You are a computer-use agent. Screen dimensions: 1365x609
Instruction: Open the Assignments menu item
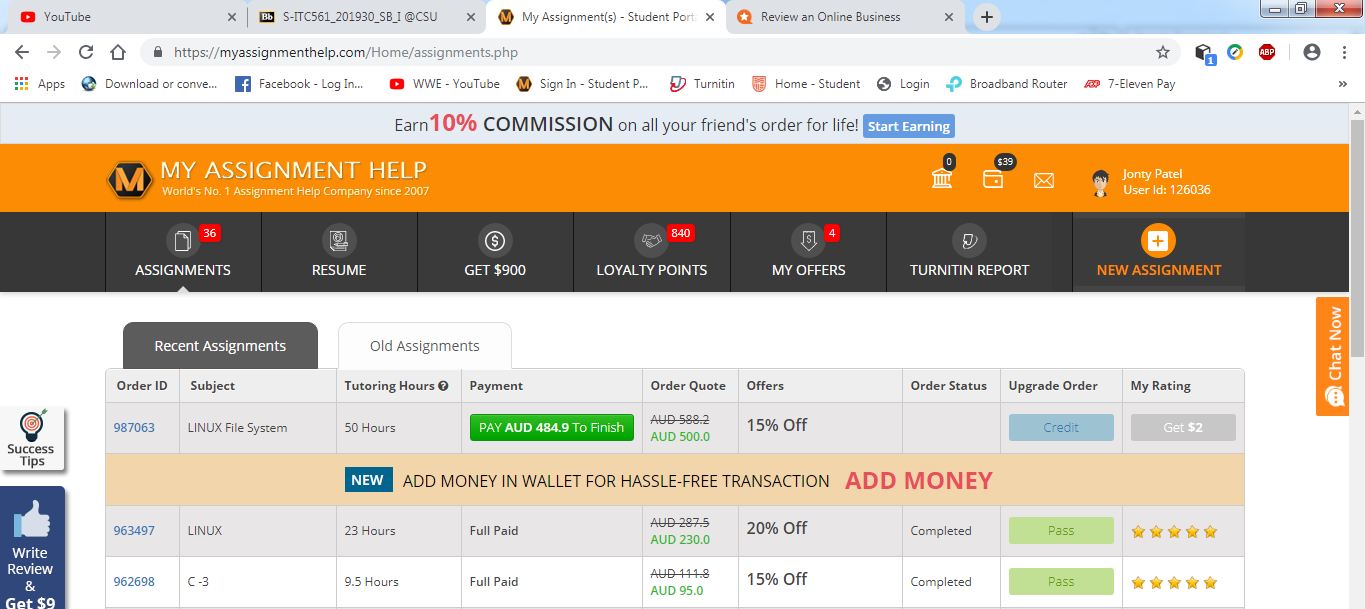click(x=183, y=252)
